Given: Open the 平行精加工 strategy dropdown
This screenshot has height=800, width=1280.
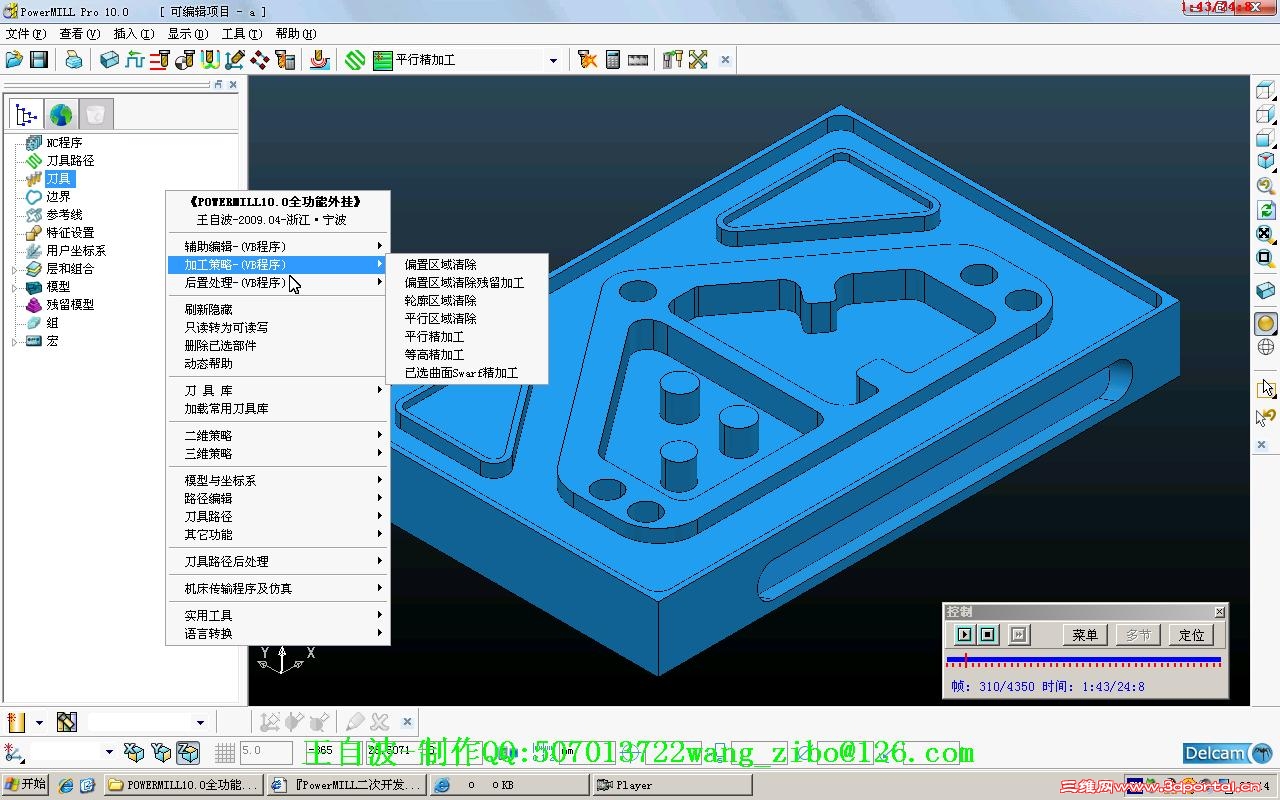Looking at the screenshot, I should click(x=553, y=60).
